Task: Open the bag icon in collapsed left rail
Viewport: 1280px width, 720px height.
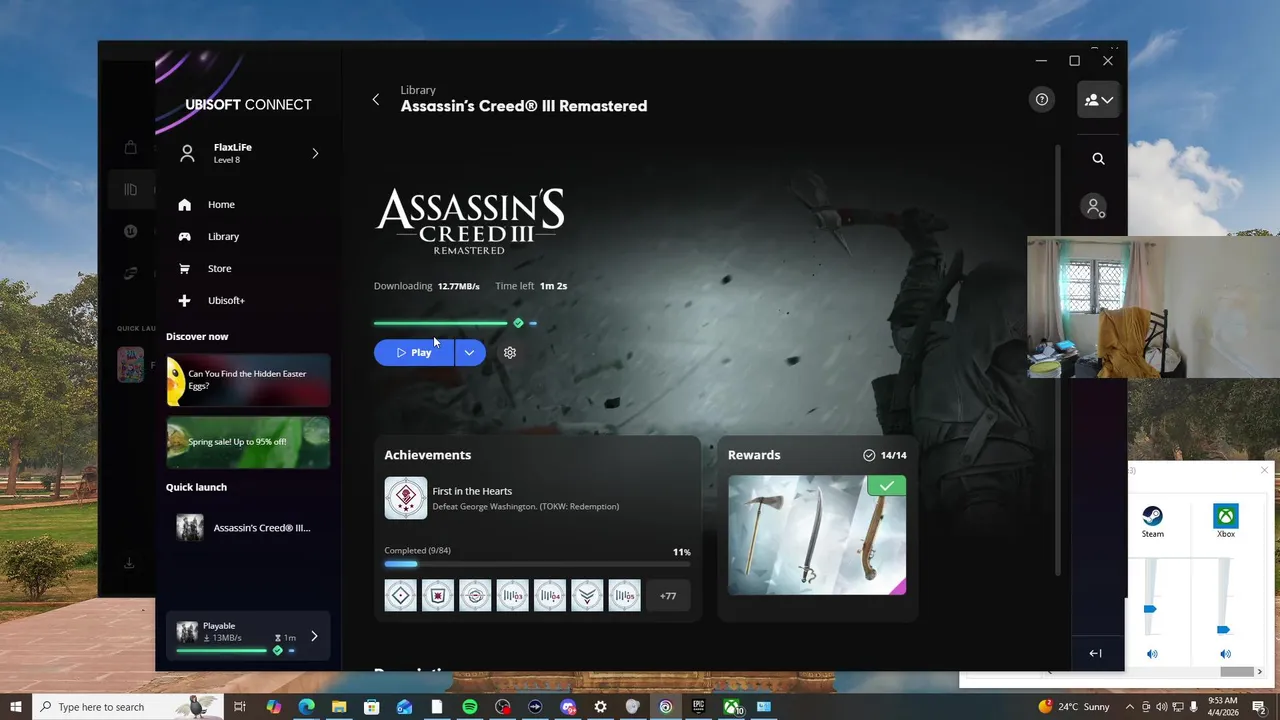Action: click(x=130, y=147)
